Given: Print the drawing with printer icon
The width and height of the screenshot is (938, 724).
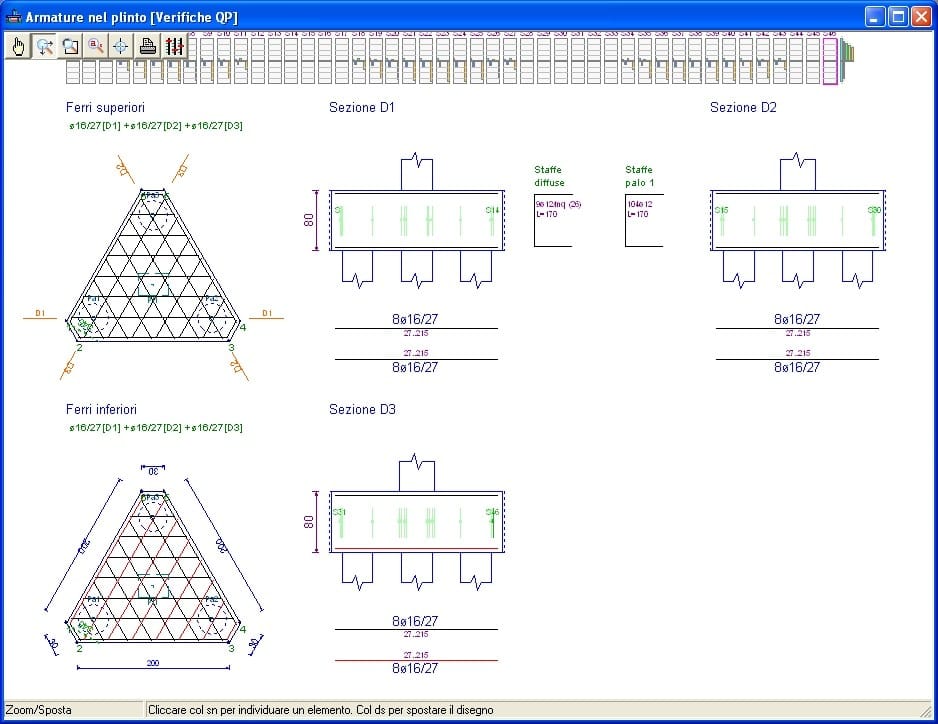Looking at the screenshot, I should [x=148, y=46].
